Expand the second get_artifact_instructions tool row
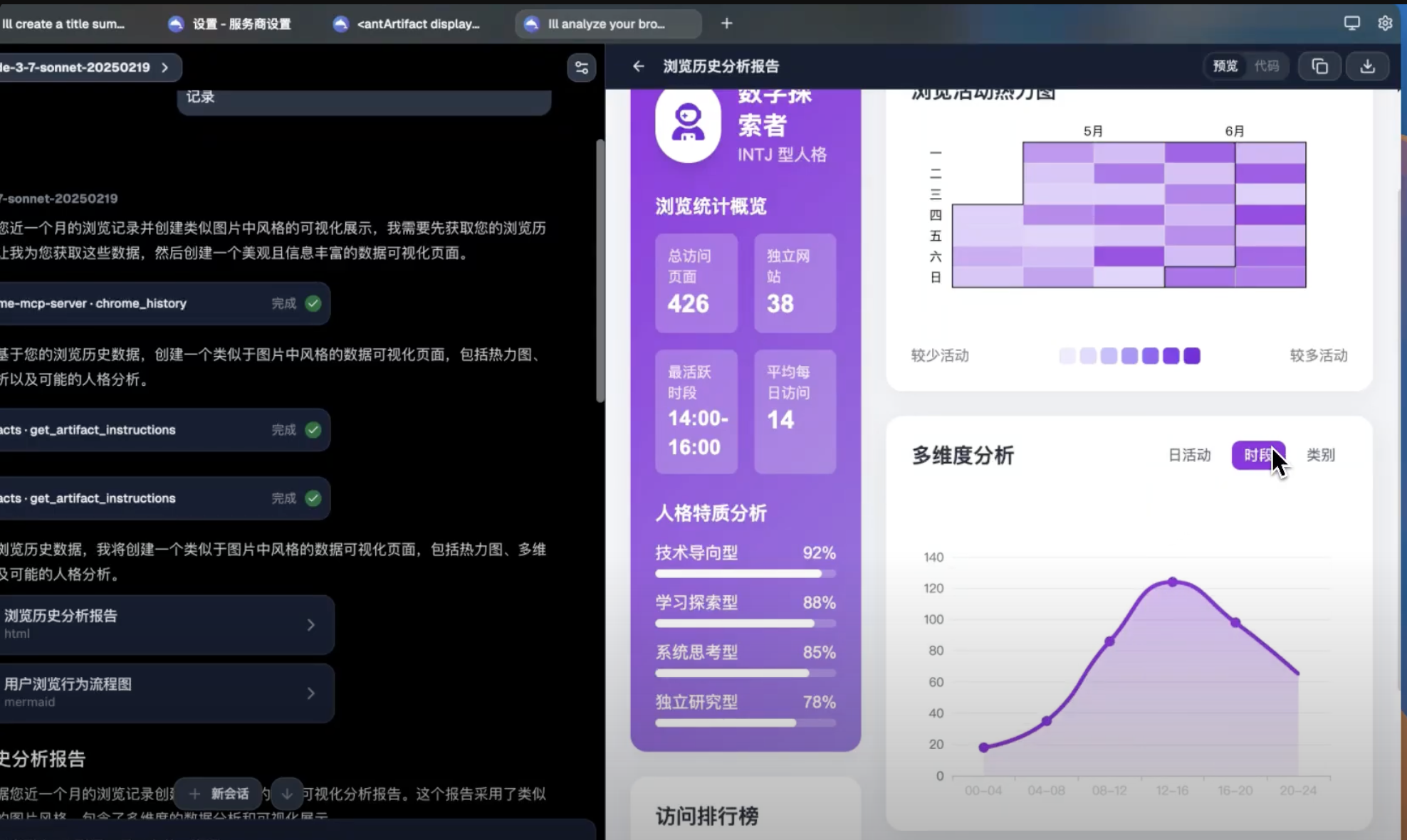1407x840 pixels. click(164, 498)
